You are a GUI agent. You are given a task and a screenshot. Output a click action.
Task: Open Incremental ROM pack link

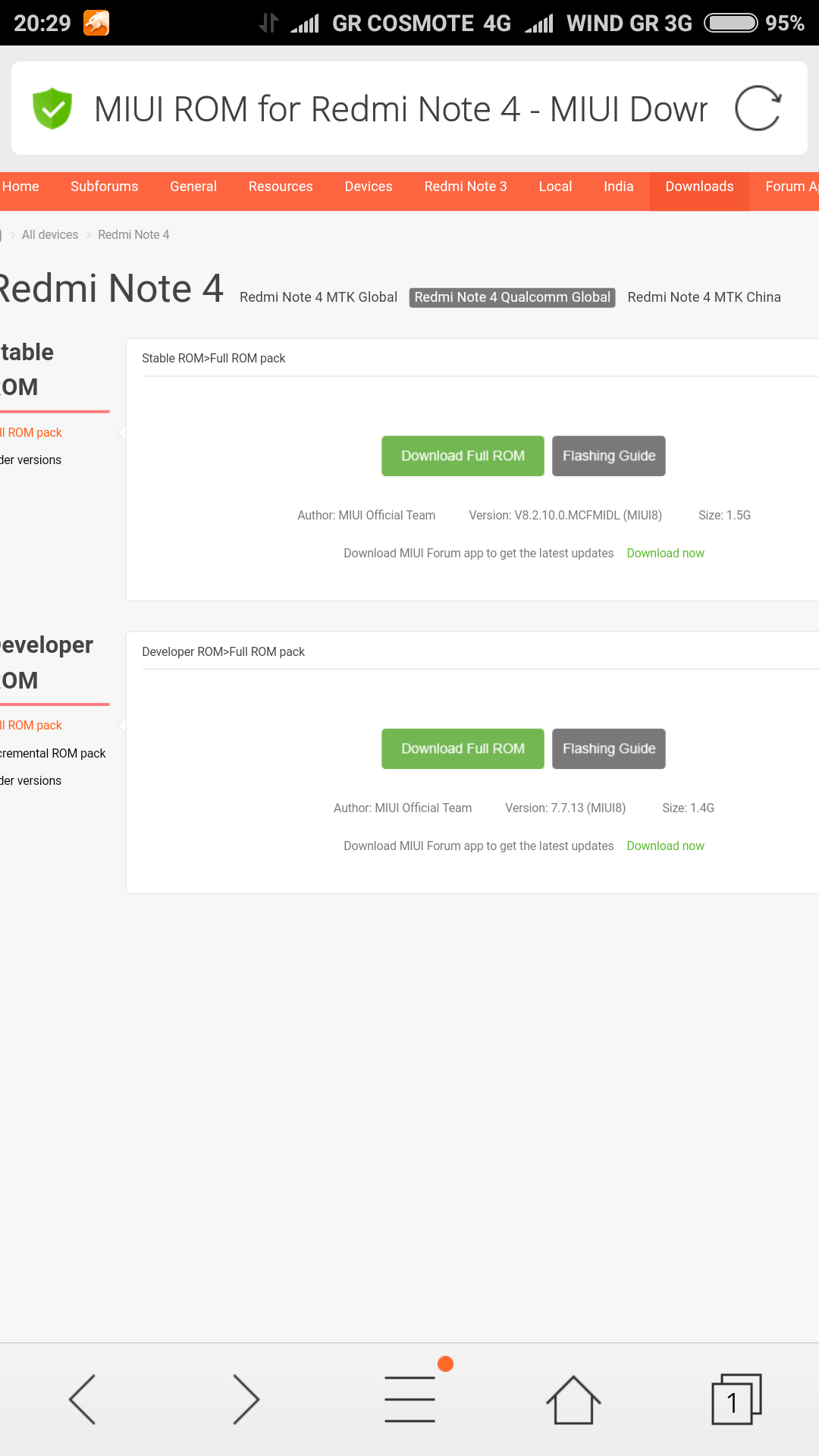coord(53,754)
